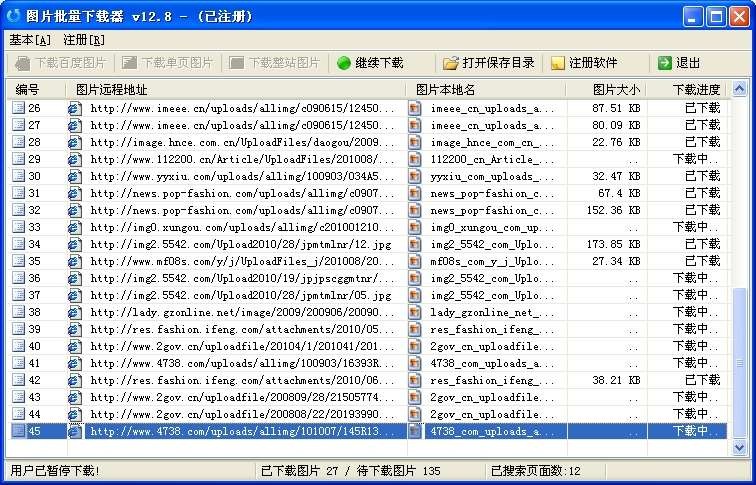Click the 退出 button label

coord(688,63)
